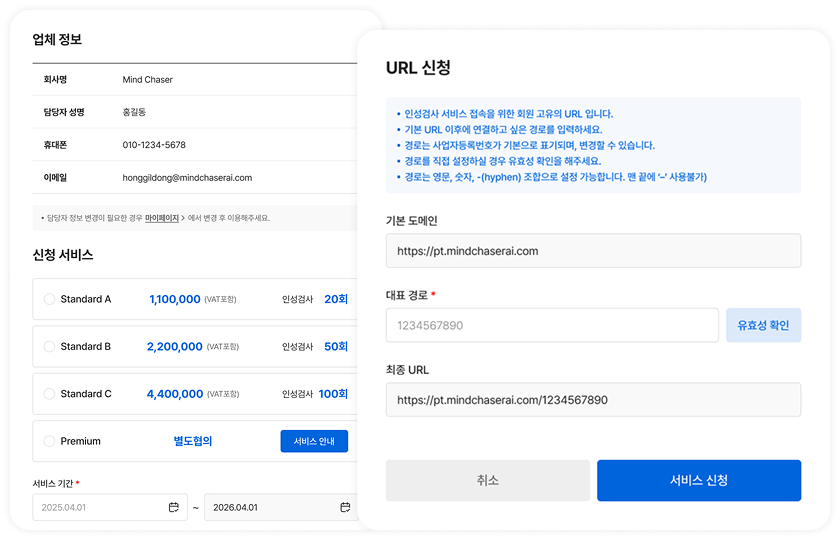The image size is (840, 540).
Task: Click the phone number 010-1234-5678
Action: (154, 145)
